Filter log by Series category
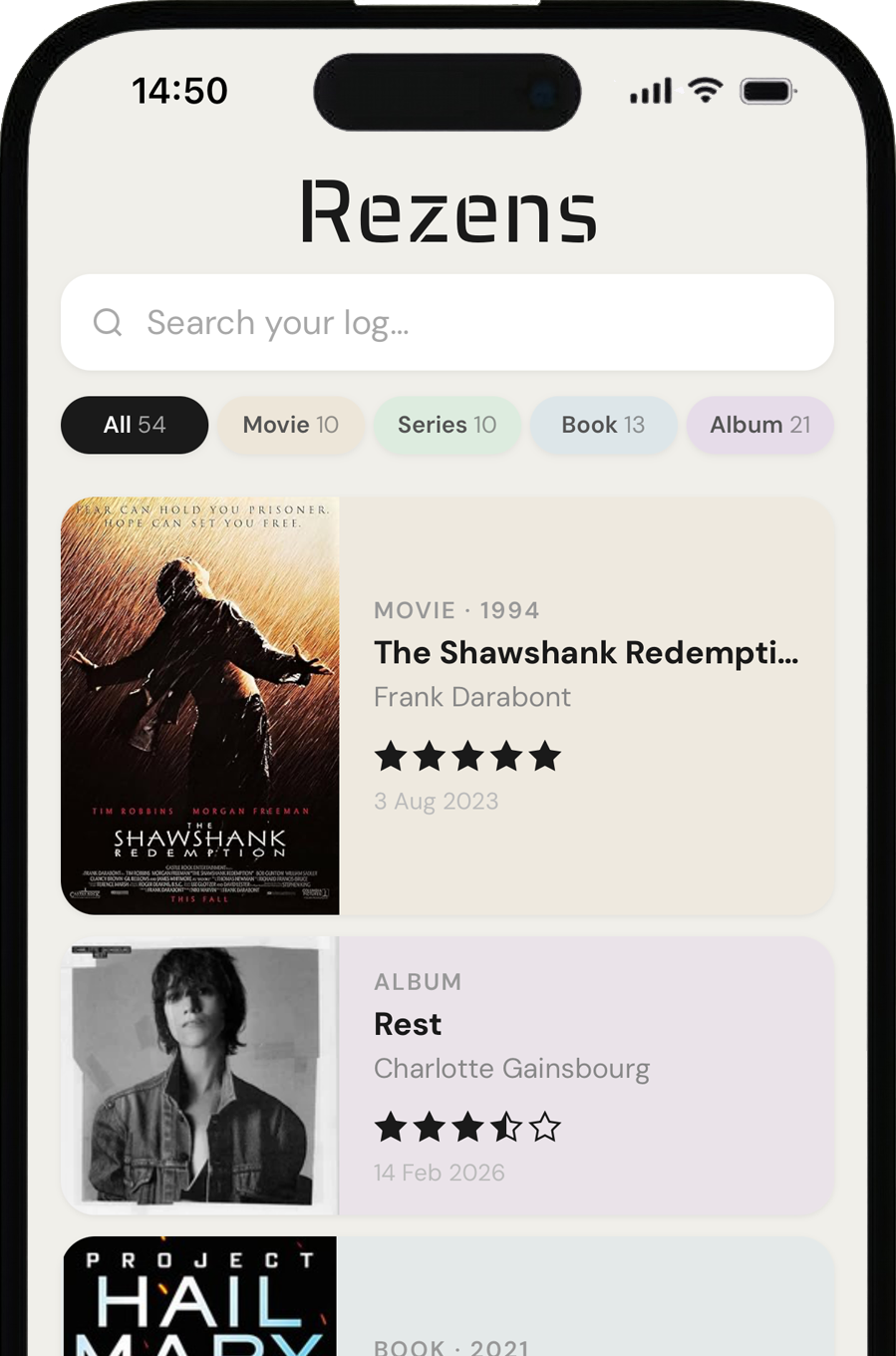The width and height of the screenshot is (896, 1356). pyautogui.click(x=448, y=425)
